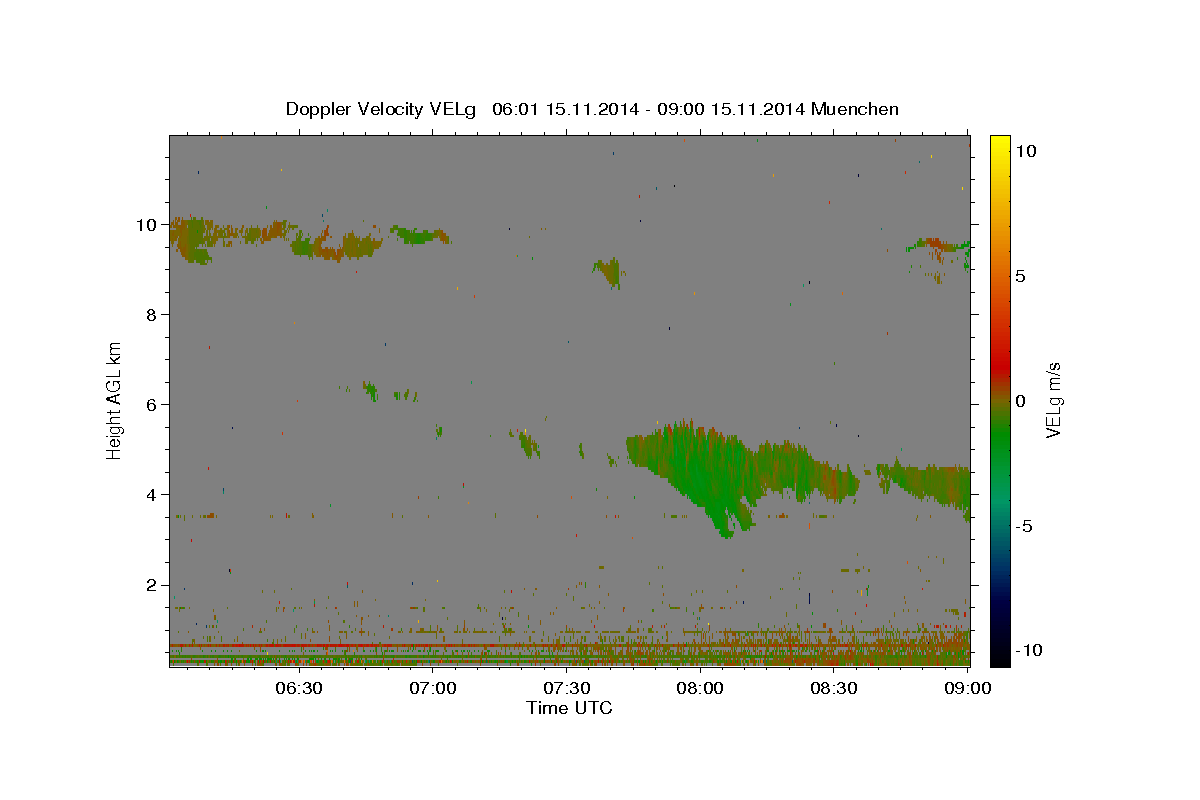The image size is (1200, 800).
Task: Click the 'Muenchen' location in the title
Action: [x=855, y=109]
